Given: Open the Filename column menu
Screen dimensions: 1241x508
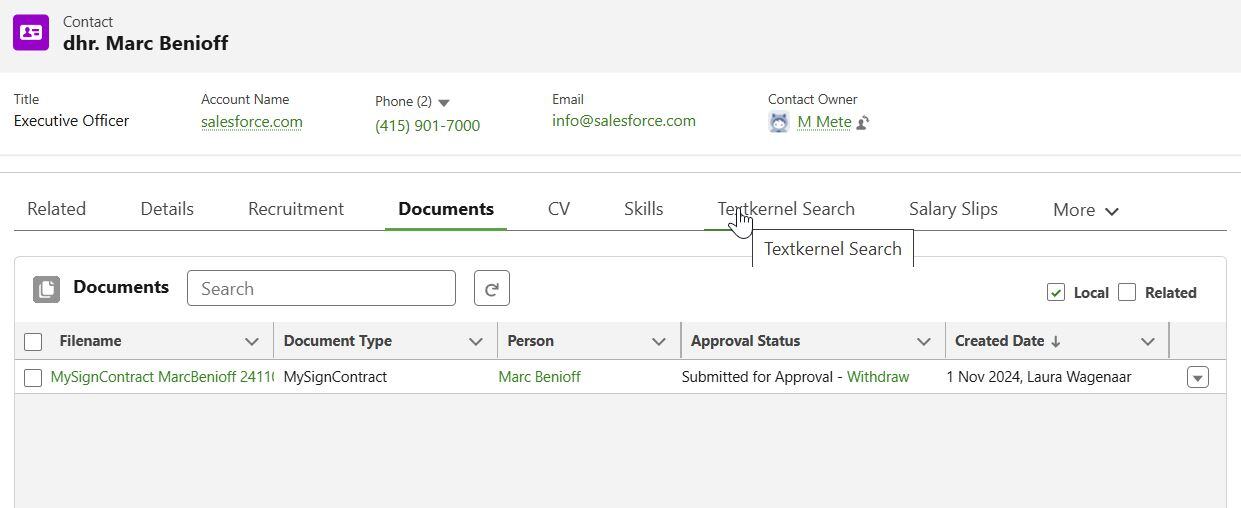Looking at the screenshot, I should pos(252,341).
